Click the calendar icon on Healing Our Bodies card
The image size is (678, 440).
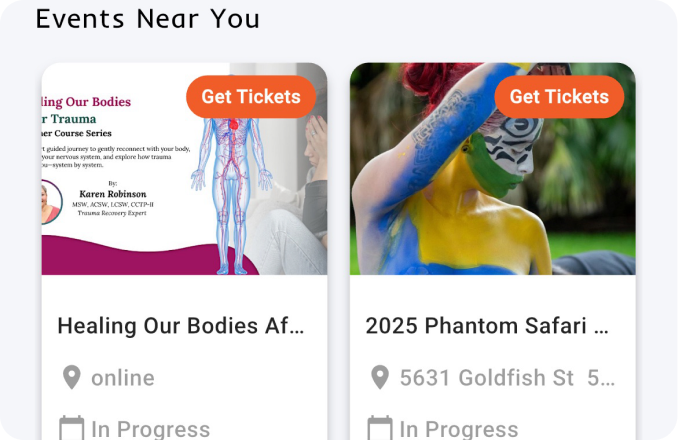(x=71, y=428)
